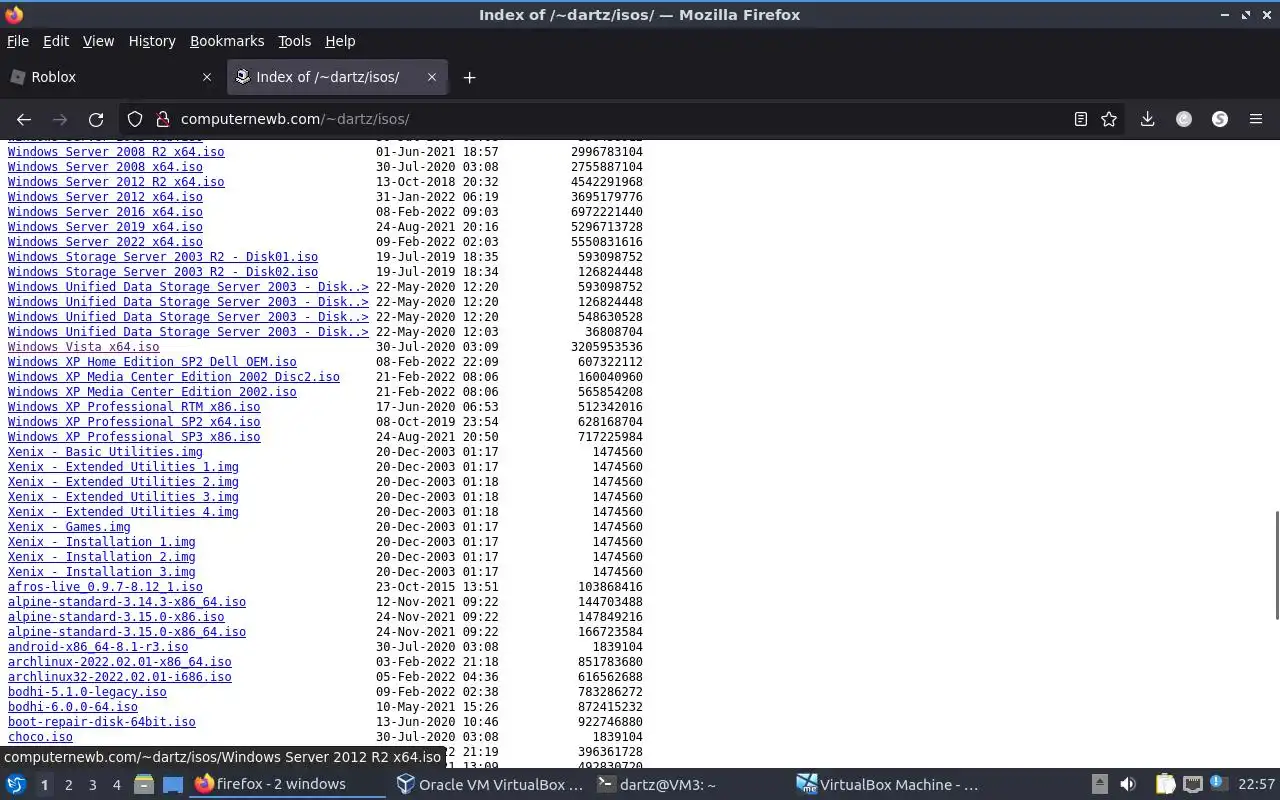The image size is (1280, 800).
Task: Click file size 6972221440 text
Action: tap(607, 212)
